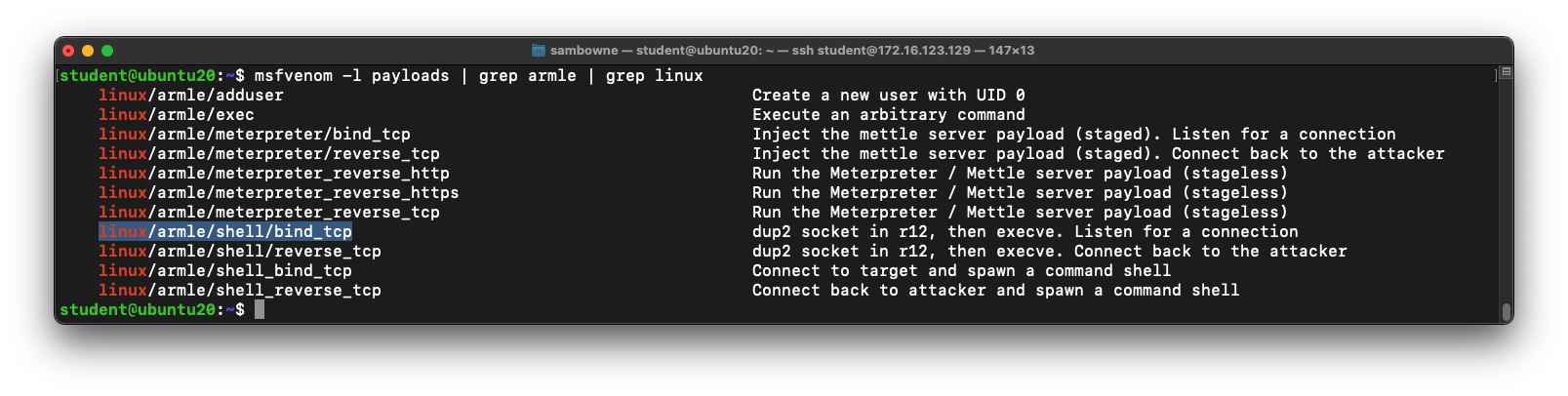The height and width of the screenshot is (396, 1568).
Task: Click linux/armle/meterpreter_reverse_https payload text
Action: click(279, 192)
